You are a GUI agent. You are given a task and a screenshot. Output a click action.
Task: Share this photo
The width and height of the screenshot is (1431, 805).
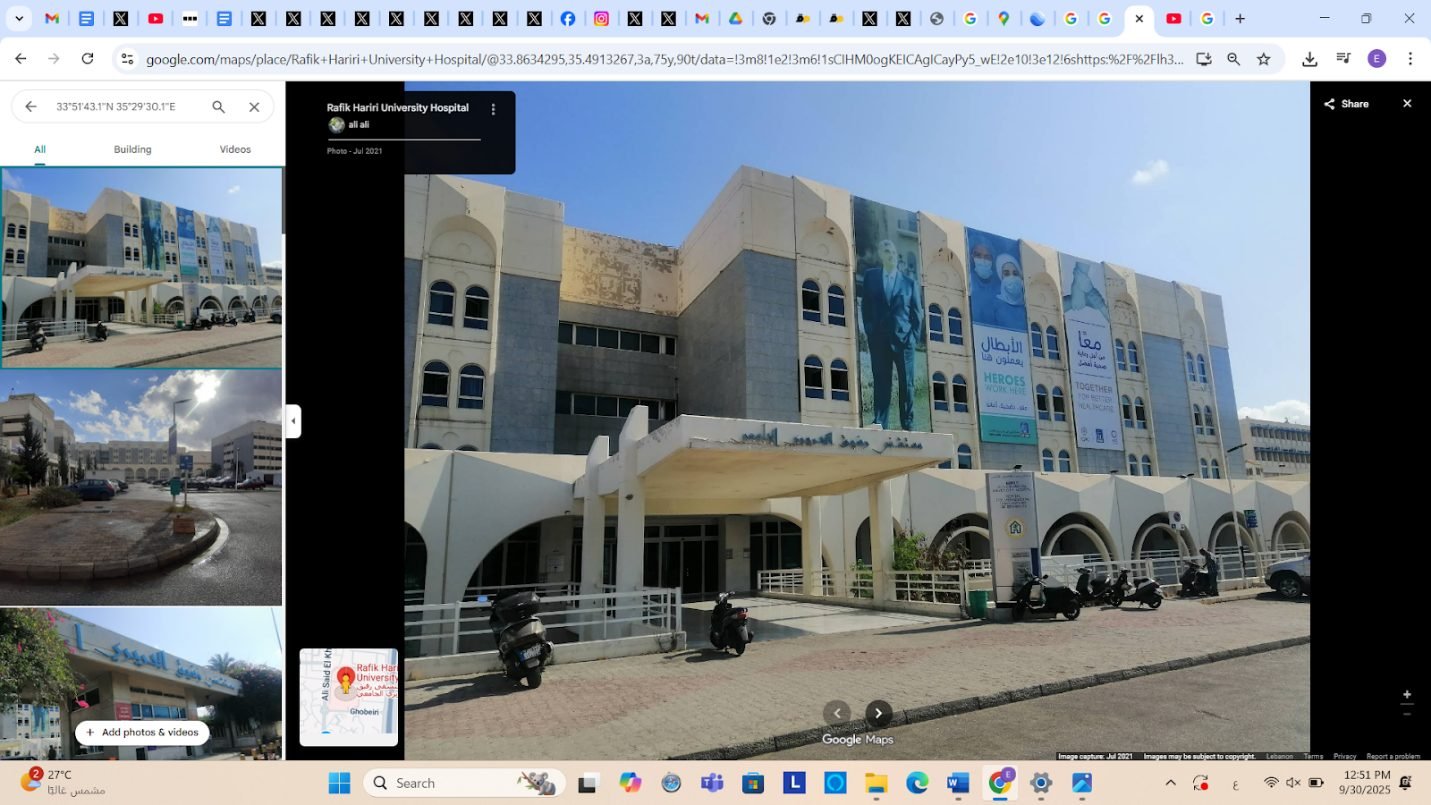click(1346, 104)
